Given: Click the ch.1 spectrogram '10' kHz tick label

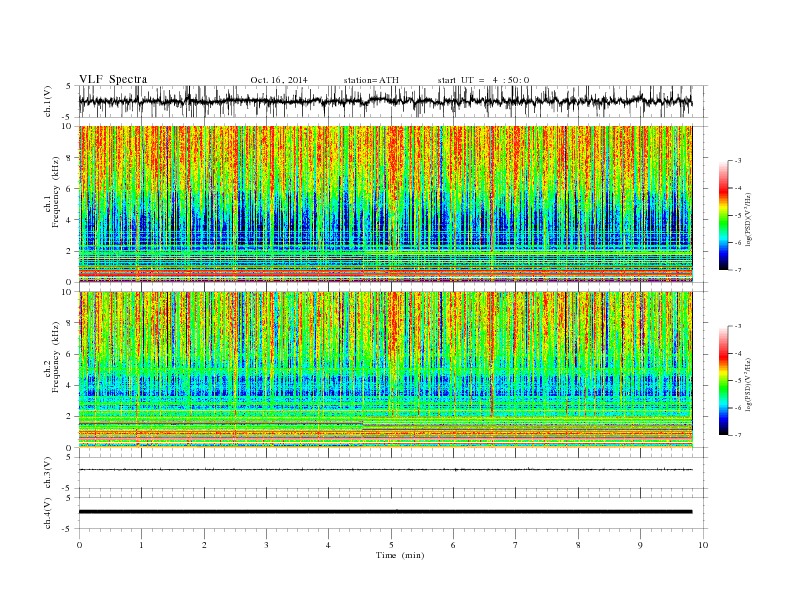Looking at the screenshot, I should tap(69, 126).
